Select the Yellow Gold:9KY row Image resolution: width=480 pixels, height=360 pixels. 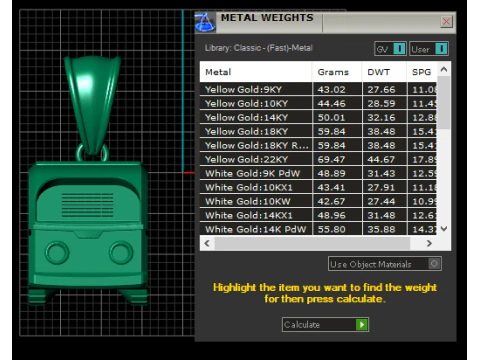pos(318,89)
